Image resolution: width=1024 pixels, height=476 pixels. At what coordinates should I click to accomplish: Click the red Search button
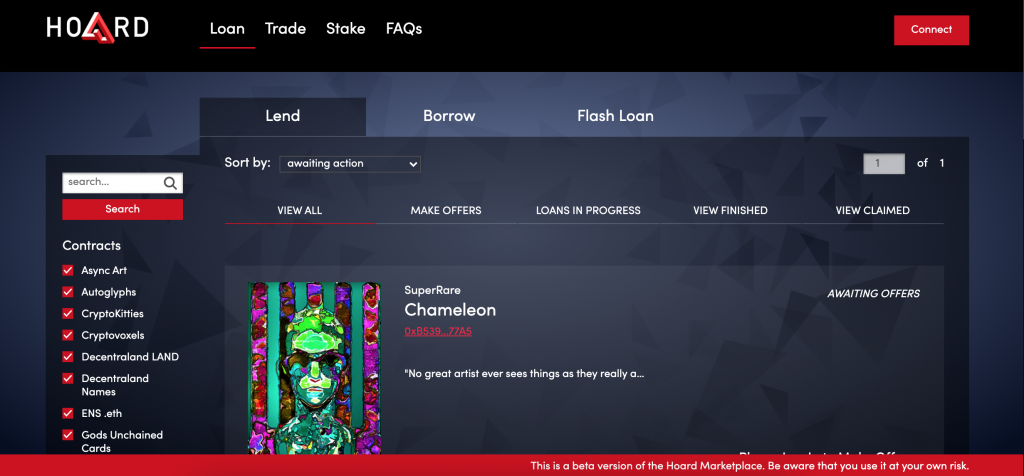click(x=123, y=209)
